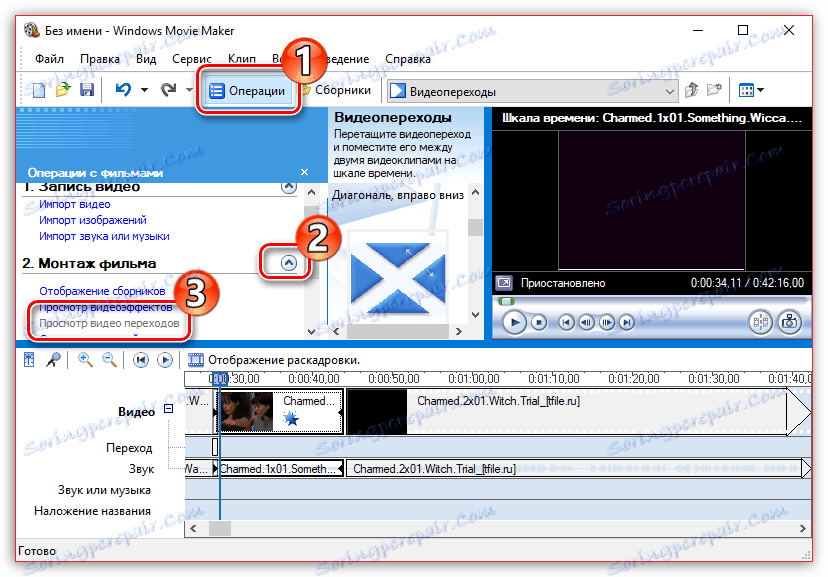Click the set audio levels icon
This screenshot has width=828, height=577.
click(29, 359)
